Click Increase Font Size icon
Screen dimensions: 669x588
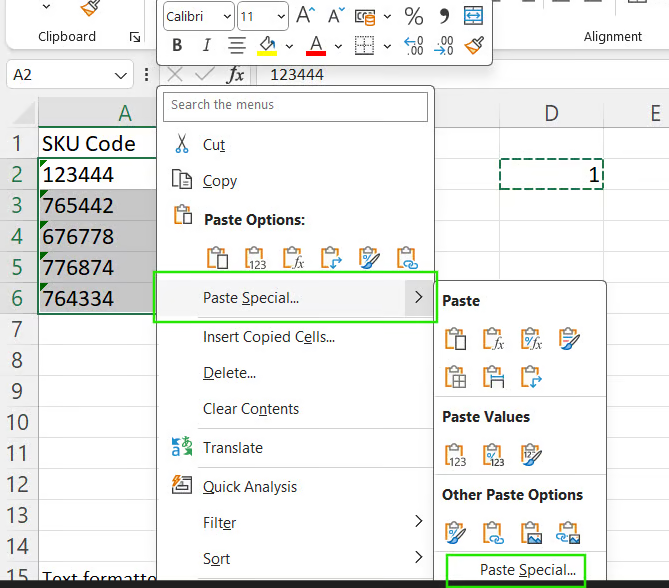(x=306, y=16)
